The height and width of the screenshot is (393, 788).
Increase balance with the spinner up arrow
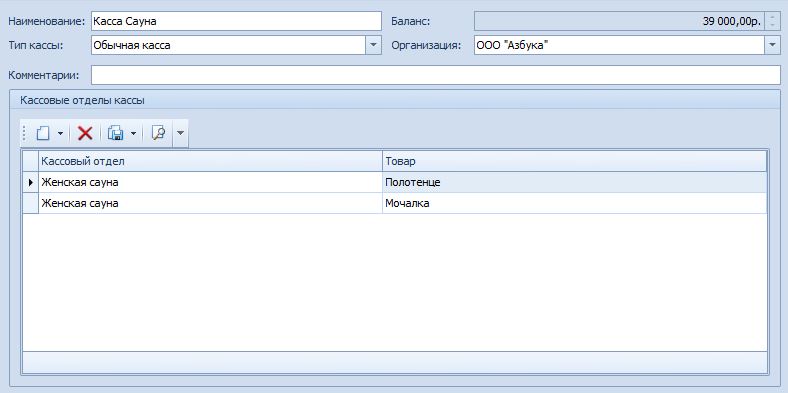(x=772, y=17)
